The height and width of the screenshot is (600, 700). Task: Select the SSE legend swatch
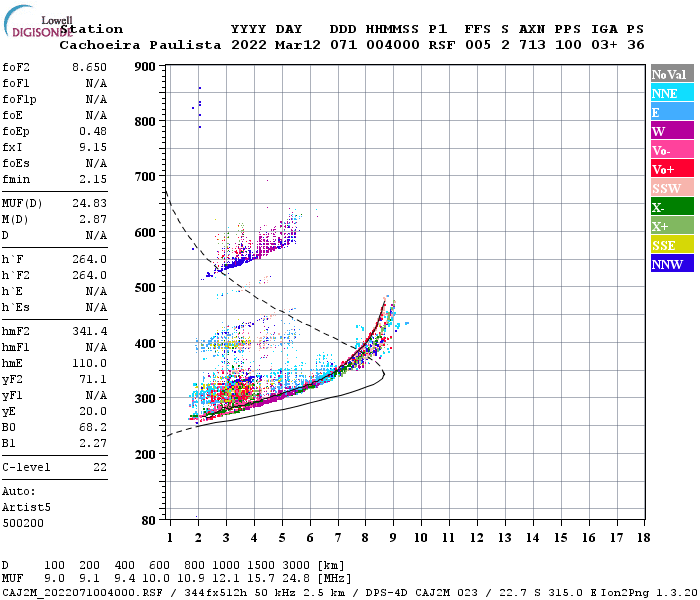(x=672, y=244)
